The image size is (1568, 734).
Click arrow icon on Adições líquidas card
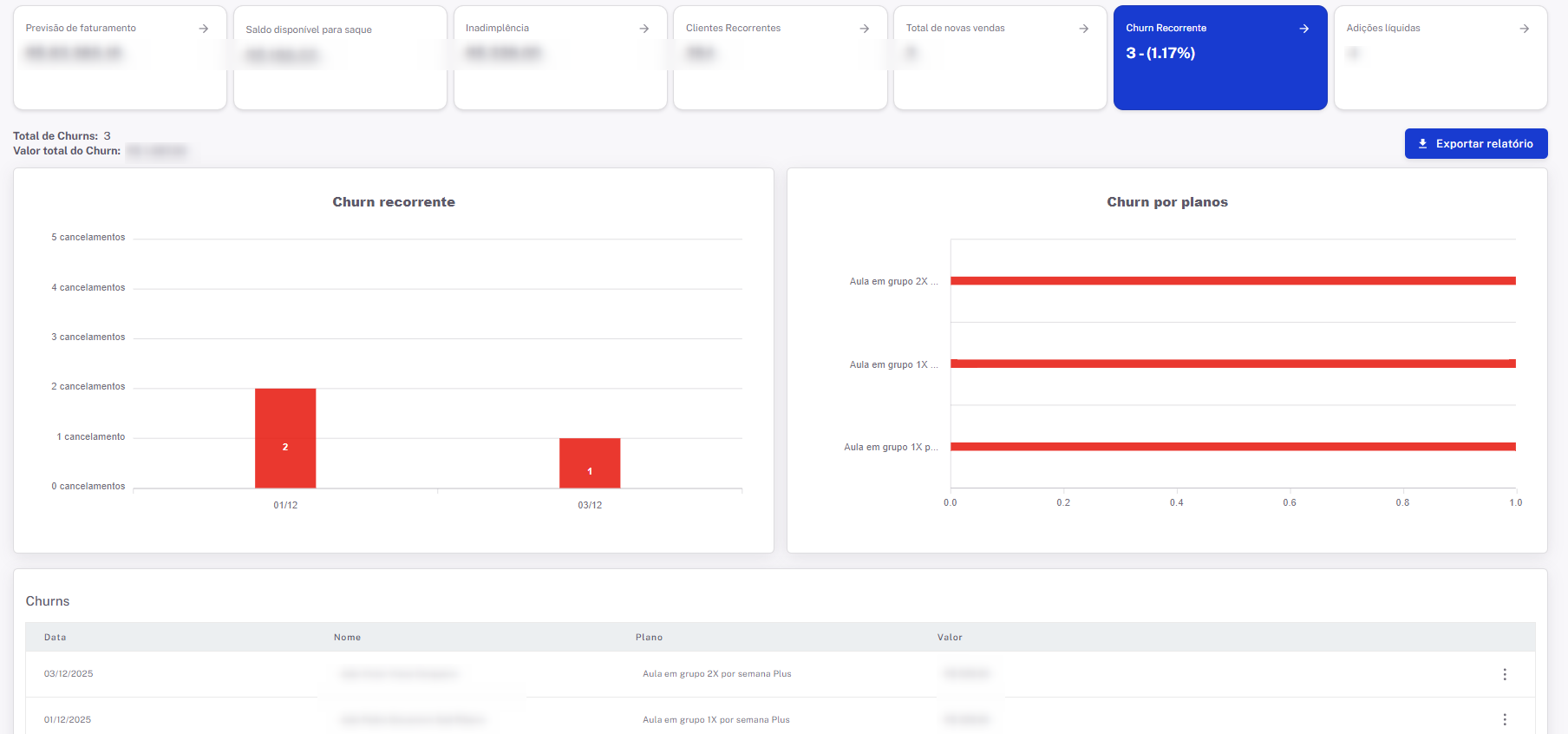tap(1524, 29)
